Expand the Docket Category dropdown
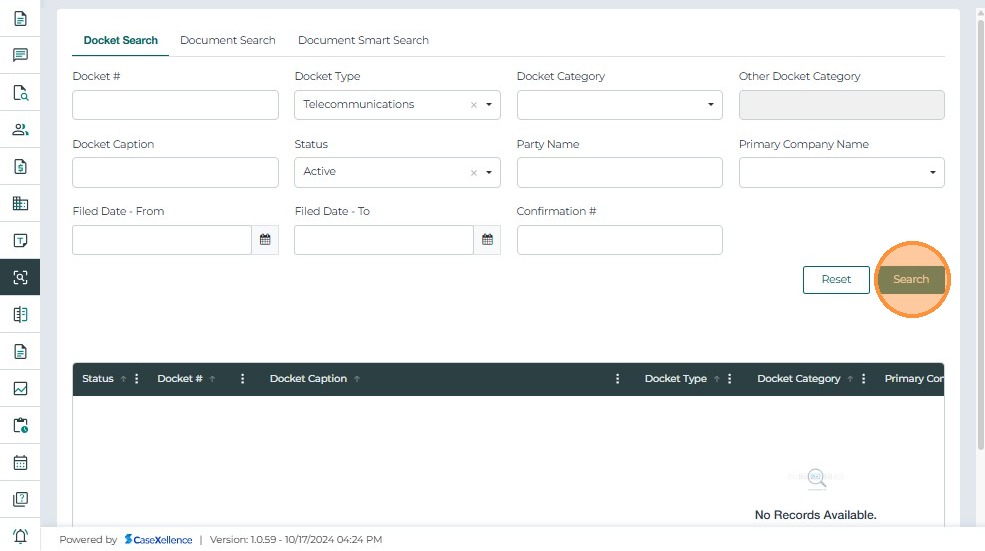Image resolution: width=985 pixels, height=551 pixels. coord(710,105)
